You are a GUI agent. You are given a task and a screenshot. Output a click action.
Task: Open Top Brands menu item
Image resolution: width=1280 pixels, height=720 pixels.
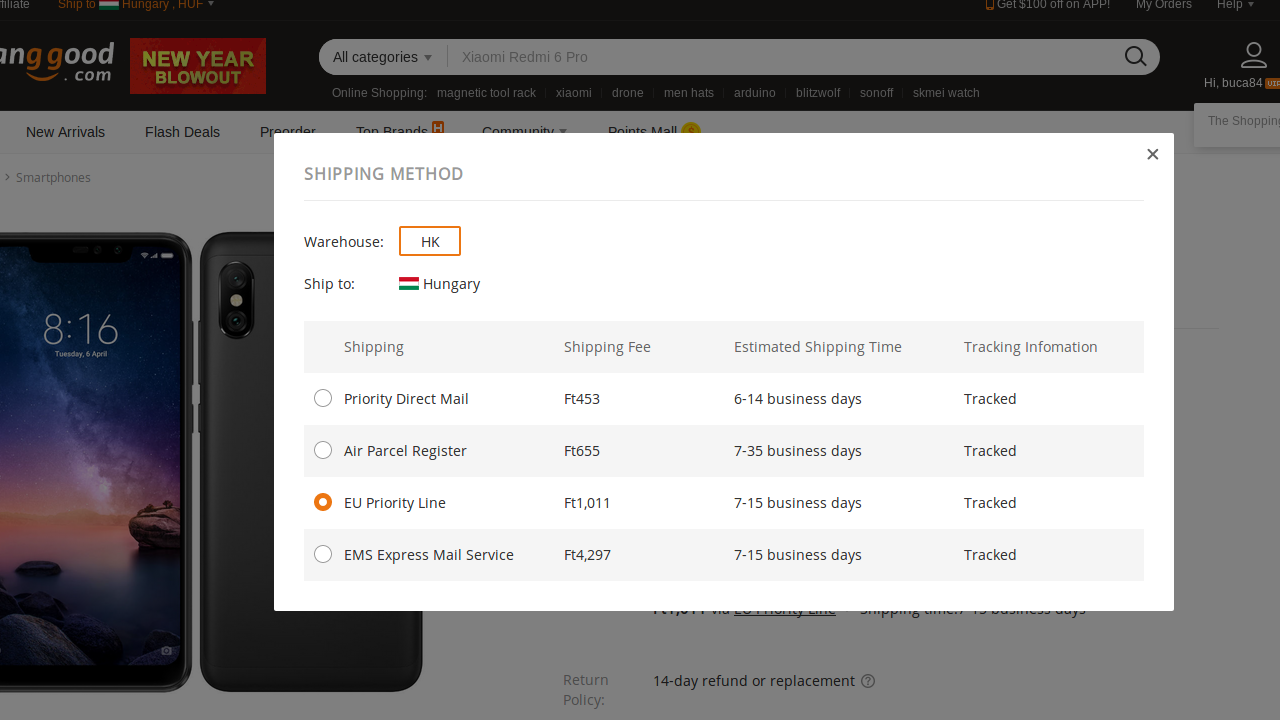click(392, 131)
